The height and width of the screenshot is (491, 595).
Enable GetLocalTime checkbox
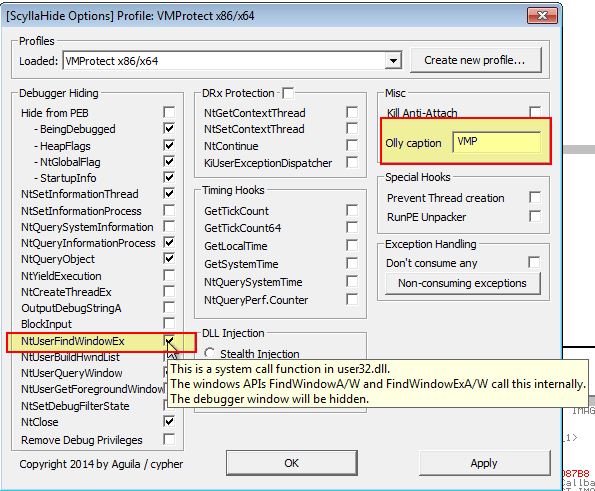(x=352, y=246)
